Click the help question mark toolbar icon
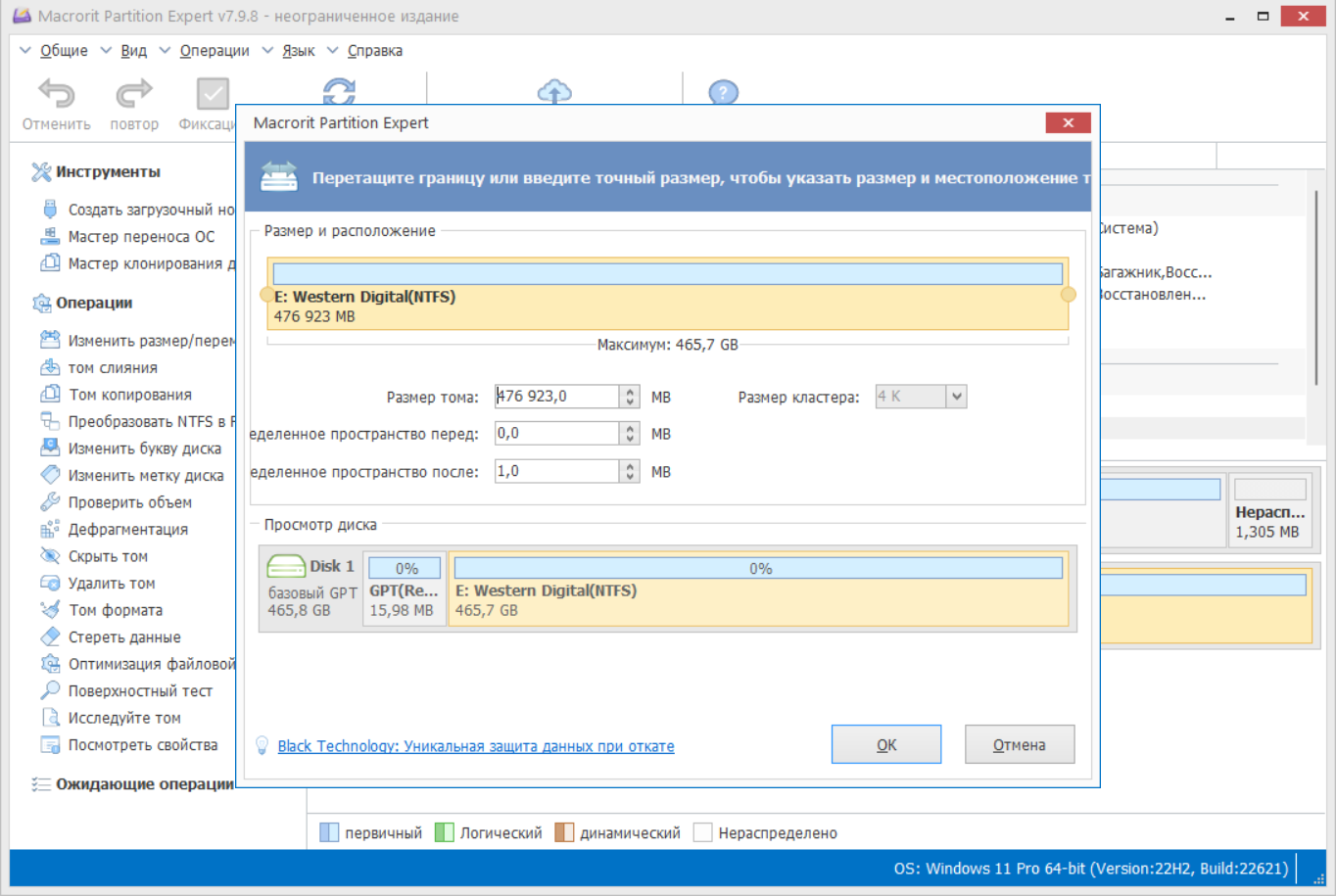The height and width of the screenshot is (896, 1336). pos(723,92)
